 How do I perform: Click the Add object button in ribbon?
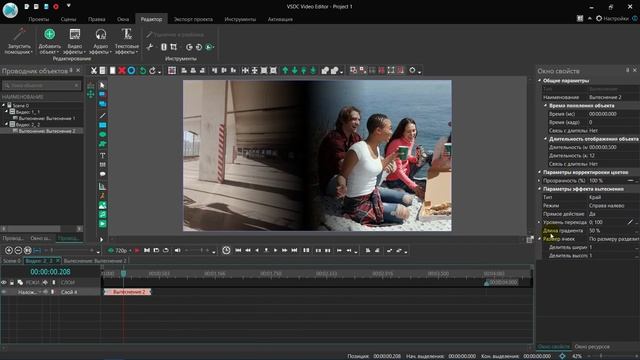(49, 41)
